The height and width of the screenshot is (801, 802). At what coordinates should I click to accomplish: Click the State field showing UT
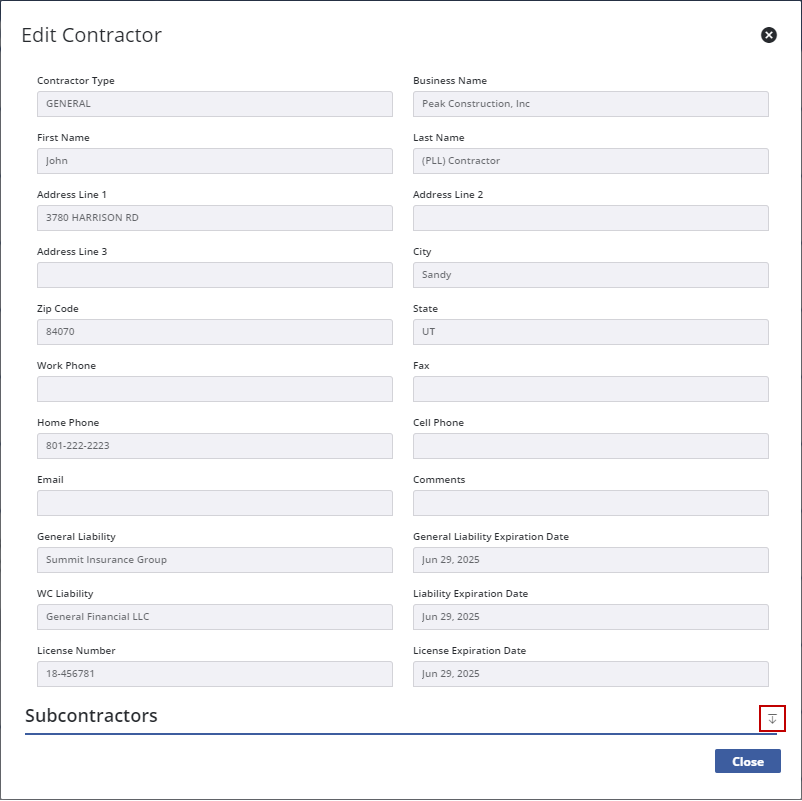tap(590, 332)
